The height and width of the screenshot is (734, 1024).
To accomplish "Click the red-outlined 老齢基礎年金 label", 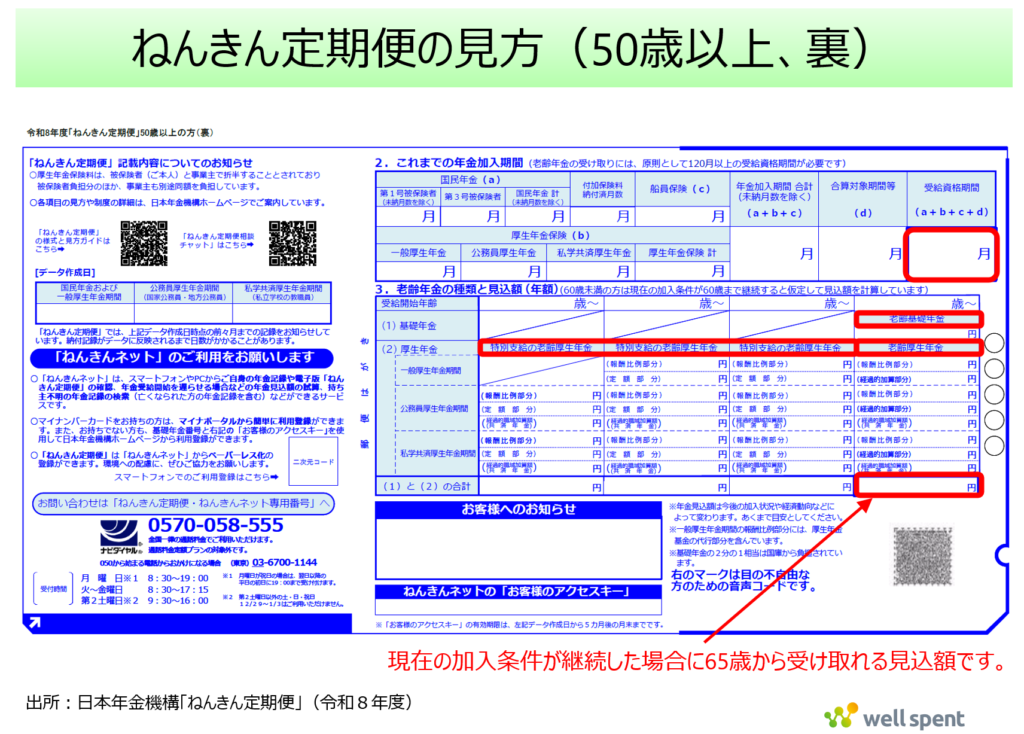I will pos(919,319).
